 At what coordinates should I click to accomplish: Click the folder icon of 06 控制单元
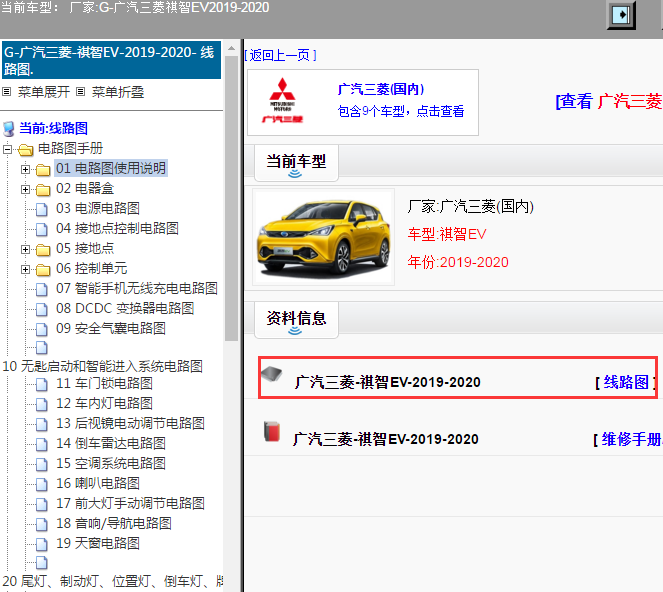(43, 269)
